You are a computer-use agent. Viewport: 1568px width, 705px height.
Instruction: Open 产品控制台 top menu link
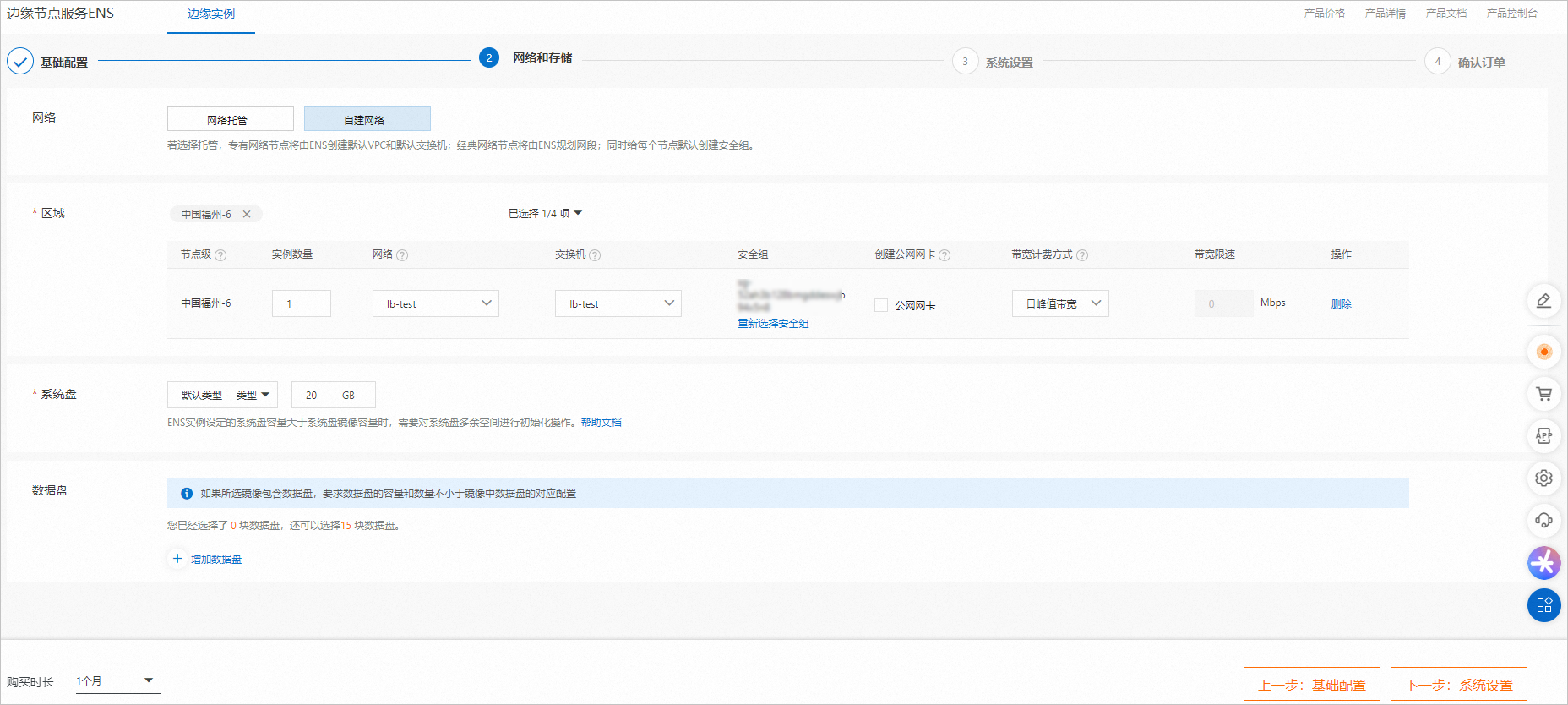tap(1512, 14)
